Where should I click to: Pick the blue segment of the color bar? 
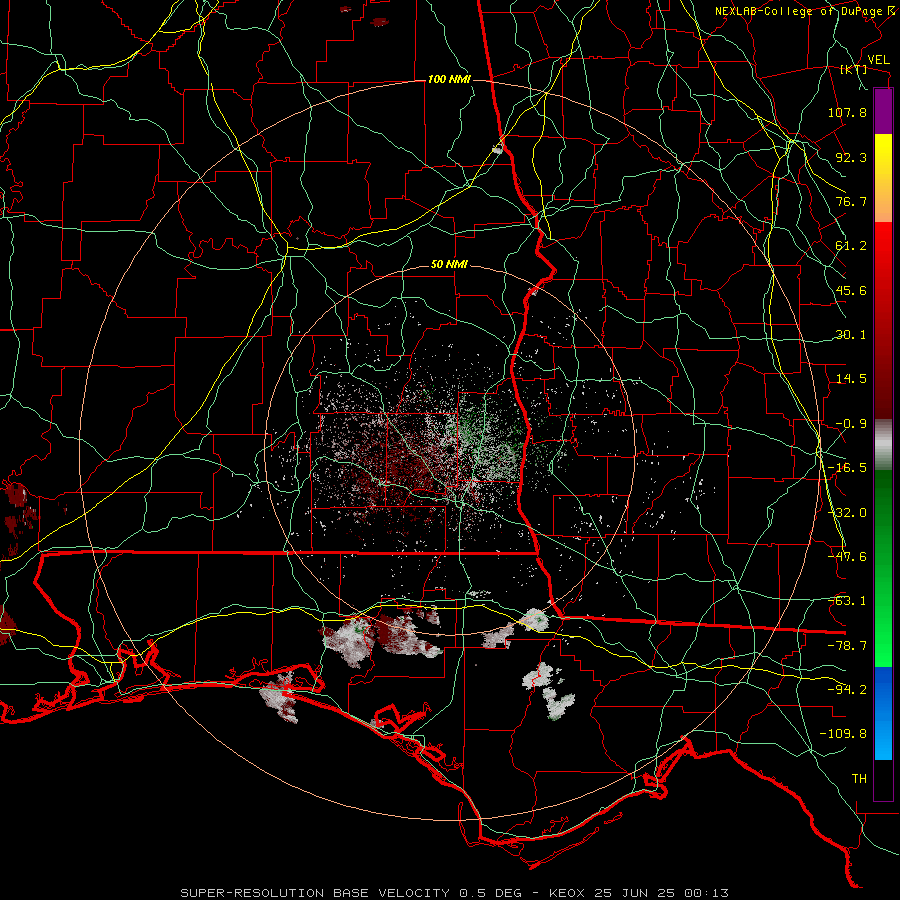(883, 713)
